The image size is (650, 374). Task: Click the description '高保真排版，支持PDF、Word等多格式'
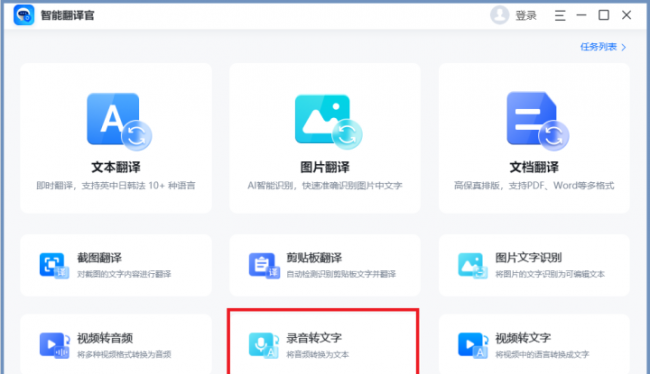(x=534, y=185)
